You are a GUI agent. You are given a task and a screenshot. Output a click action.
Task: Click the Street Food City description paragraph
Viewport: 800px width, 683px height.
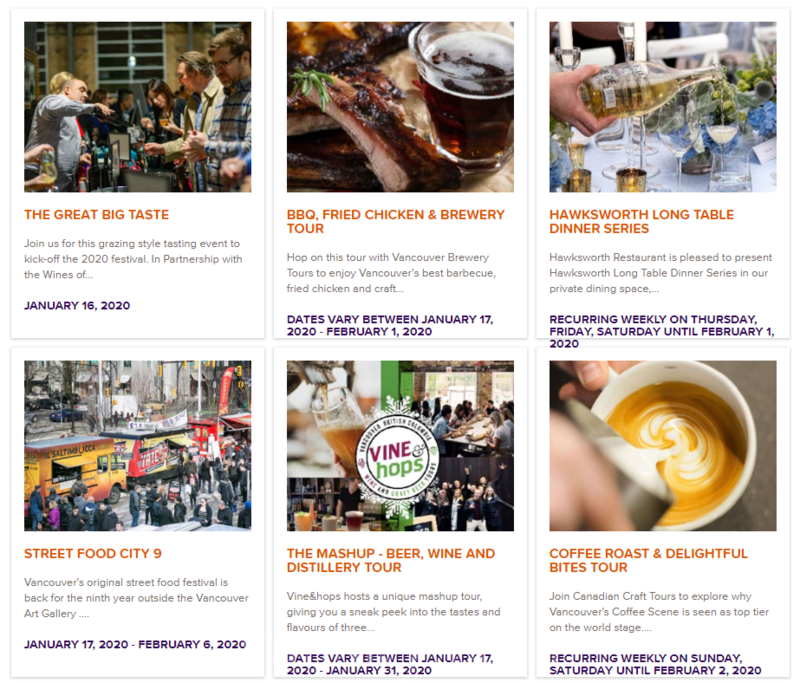pos(136,598)
